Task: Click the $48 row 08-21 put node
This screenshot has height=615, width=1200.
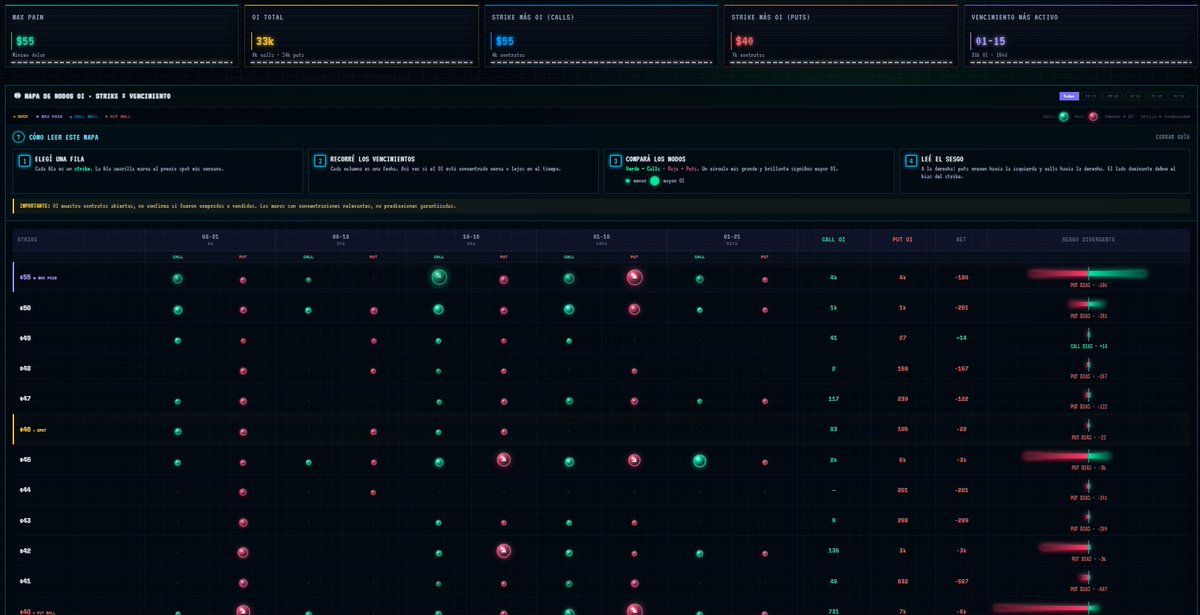Action: pos(243,371)
